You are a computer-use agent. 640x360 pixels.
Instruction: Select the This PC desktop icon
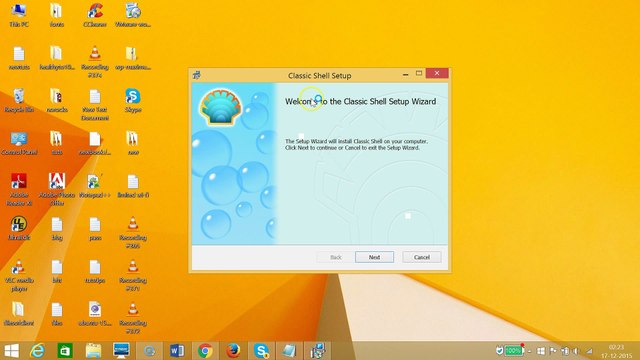pyautogui.click(x=19, y=16)
